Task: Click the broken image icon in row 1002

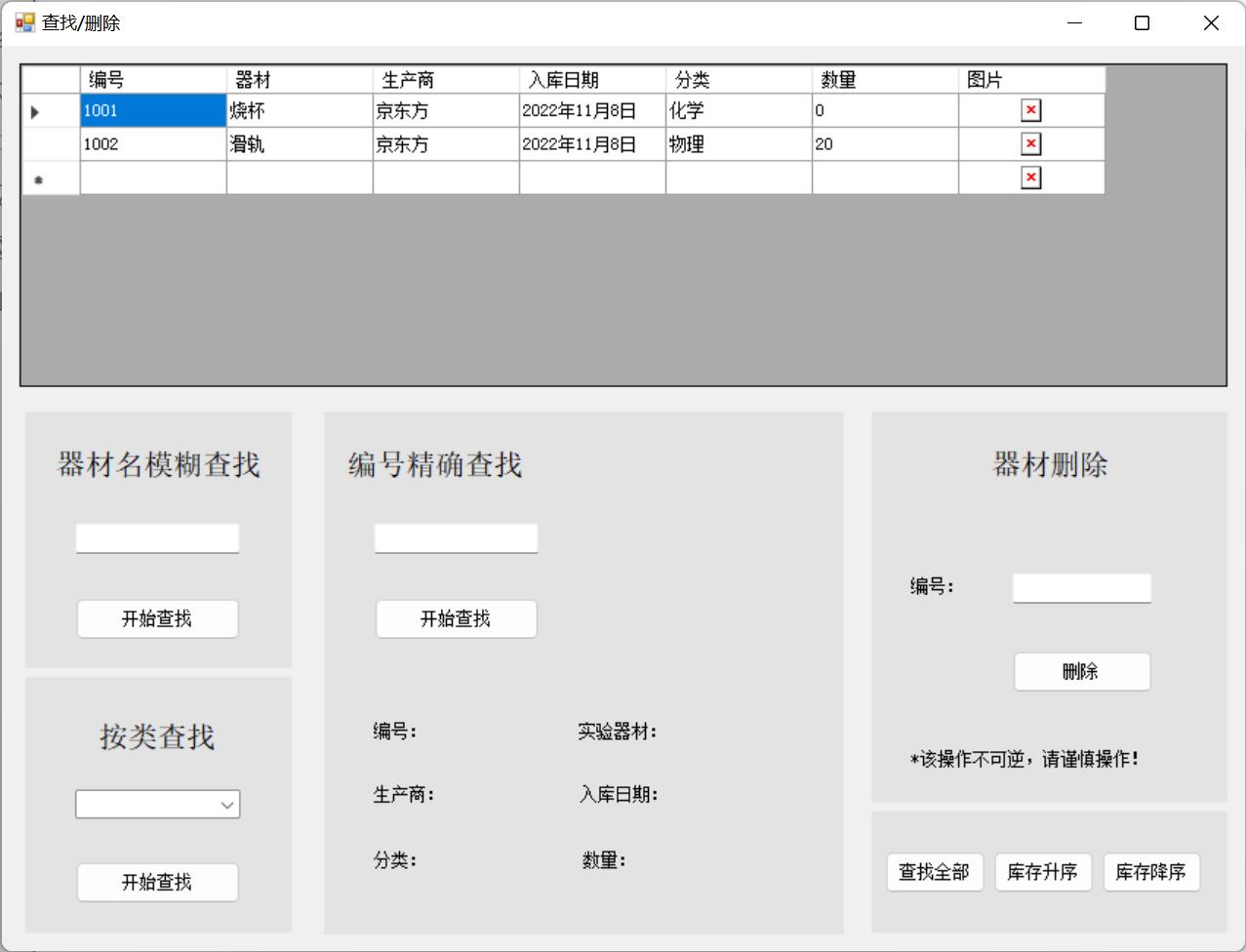Action: (1030, 144)
